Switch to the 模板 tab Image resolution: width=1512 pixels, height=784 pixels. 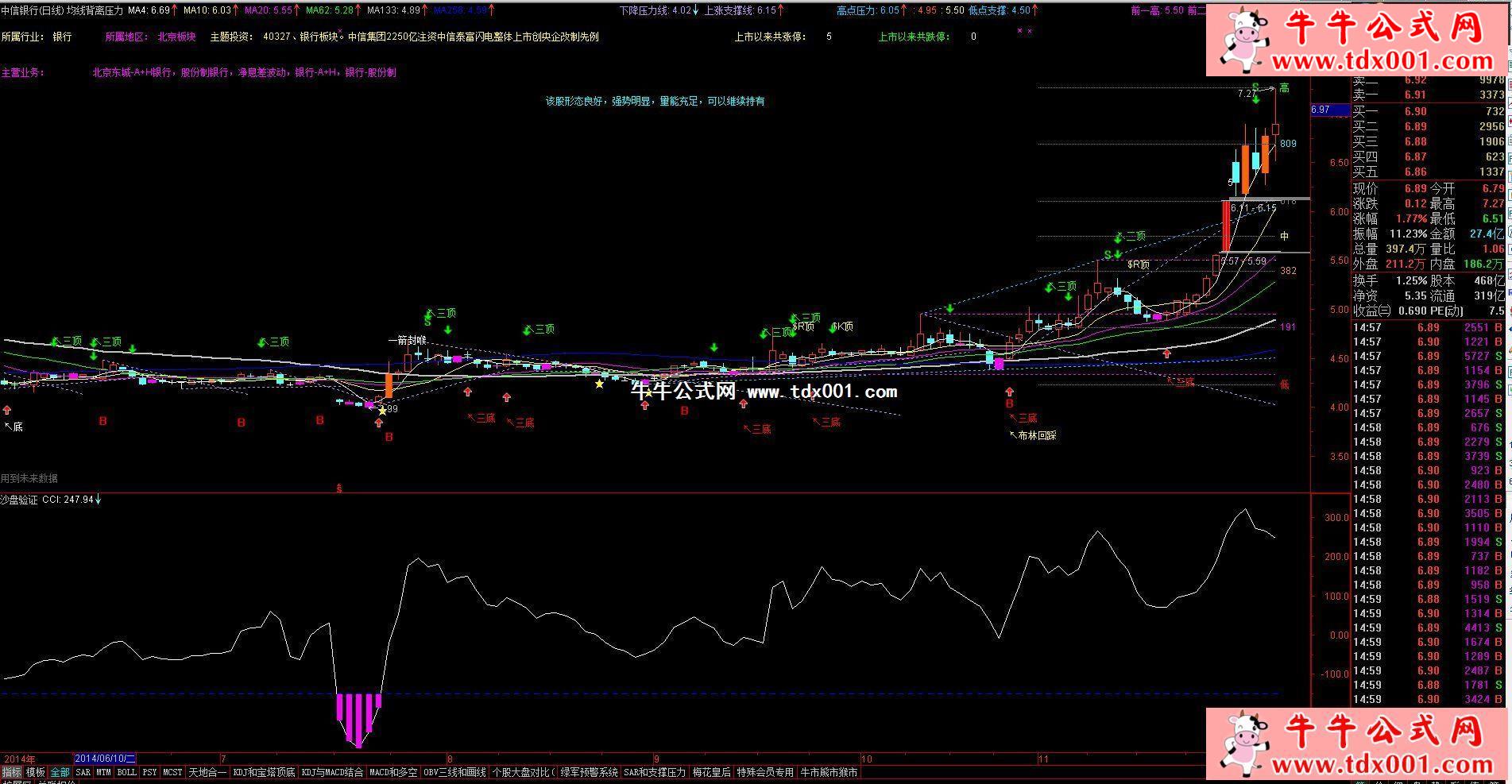[x=36, y=772]
